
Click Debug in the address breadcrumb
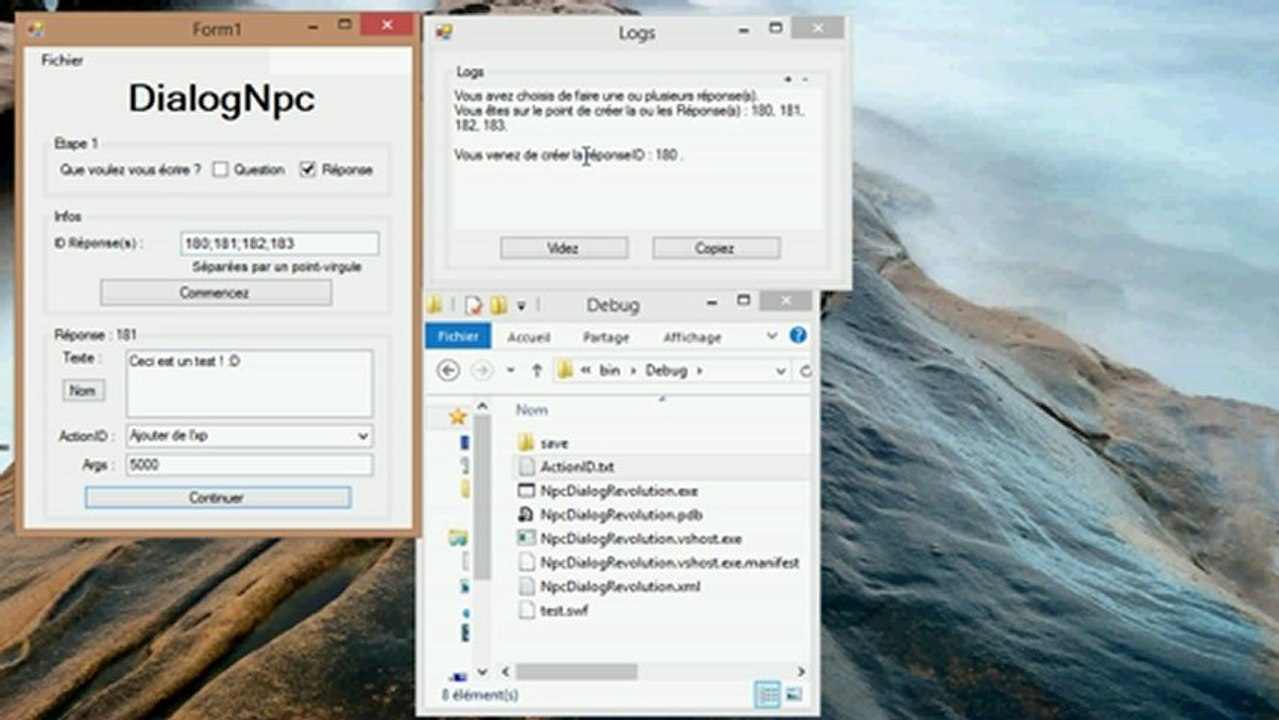pyautogui.click(x=666, y=371)
